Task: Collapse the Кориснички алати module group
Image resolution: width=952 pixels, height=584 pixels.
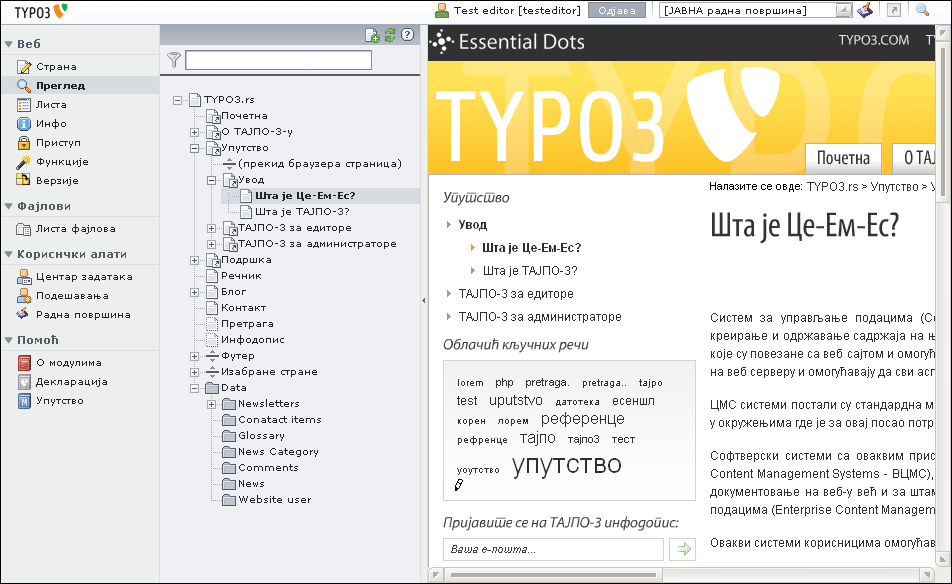Action: click(x=8, y=254)
